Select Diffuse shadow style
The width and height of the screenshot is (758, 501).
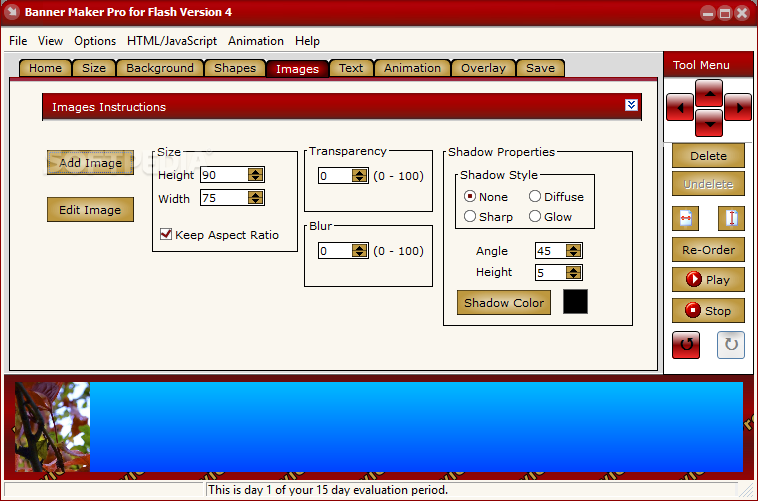tap(534, 196)
